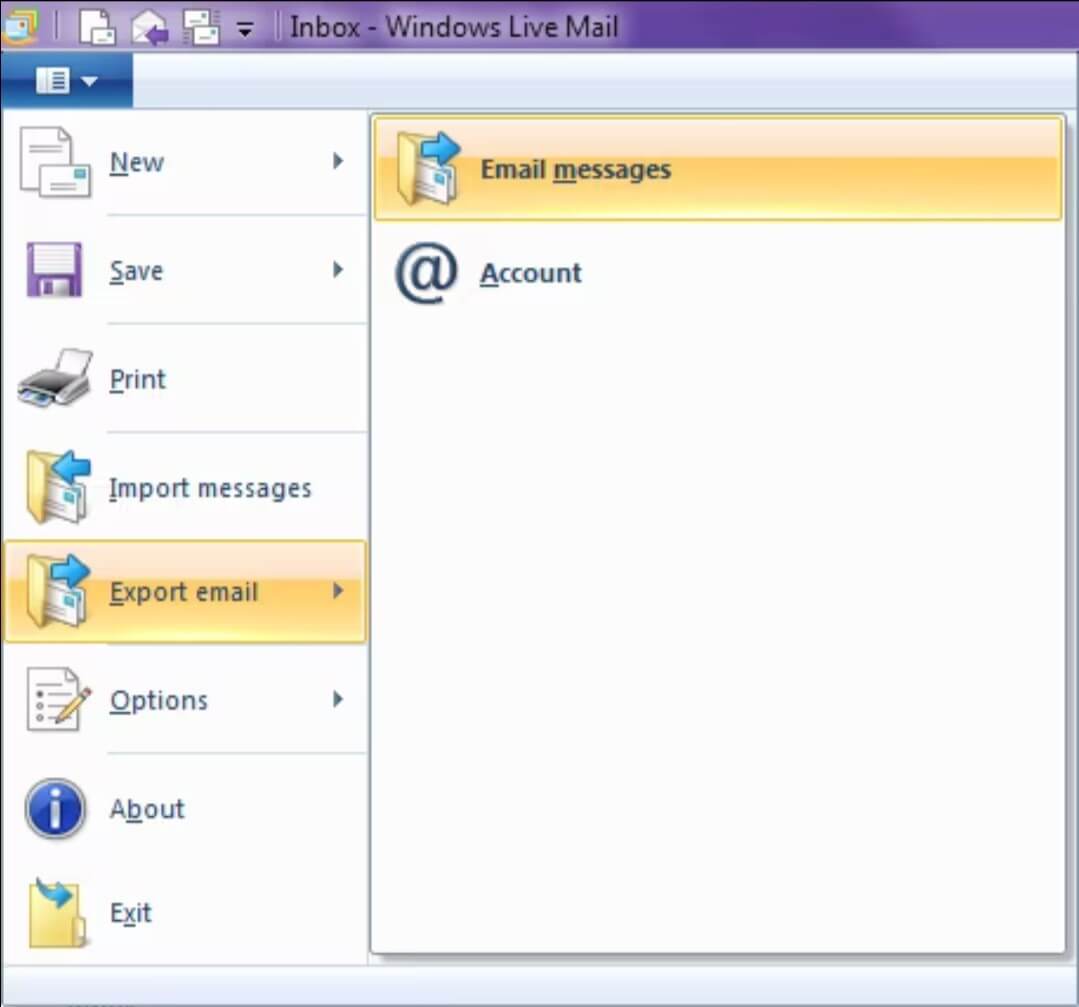Open the Customize Quick Access Toolbar arrow
1079x1007 pixels.
[245, 29]
